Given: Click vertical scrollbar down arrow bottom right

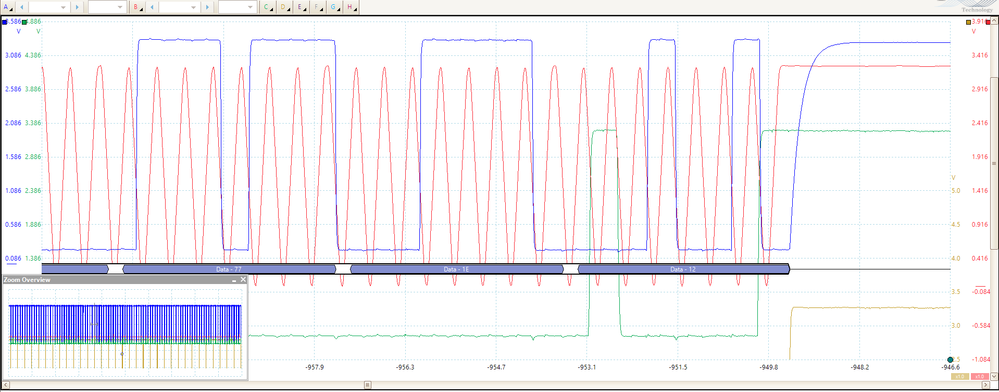Looking at the screenshot, I should coord(995,377).
